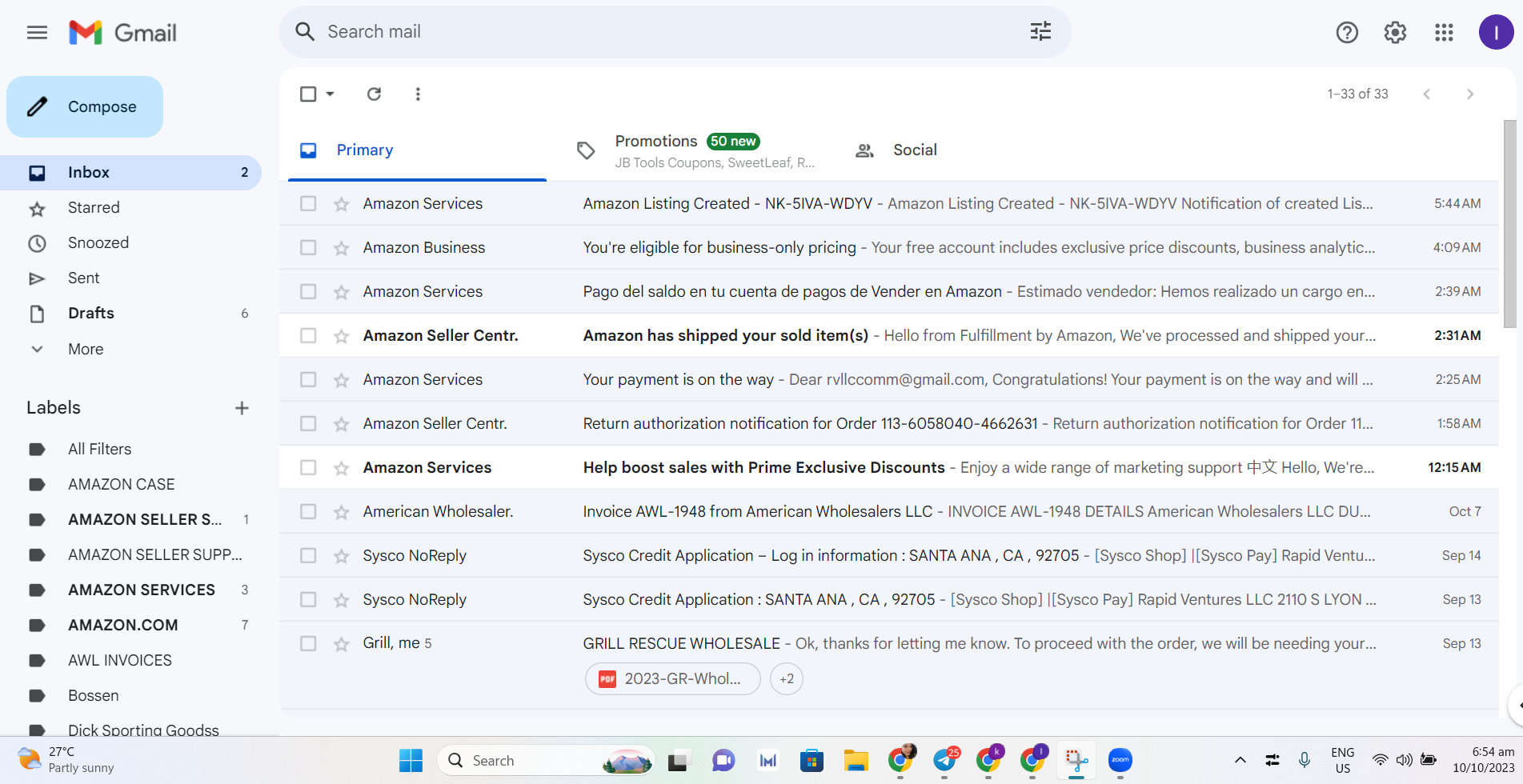Open Zoom from the taskbar
The height and width of the screenshot is (784, 1523).
click(1120, 760)
